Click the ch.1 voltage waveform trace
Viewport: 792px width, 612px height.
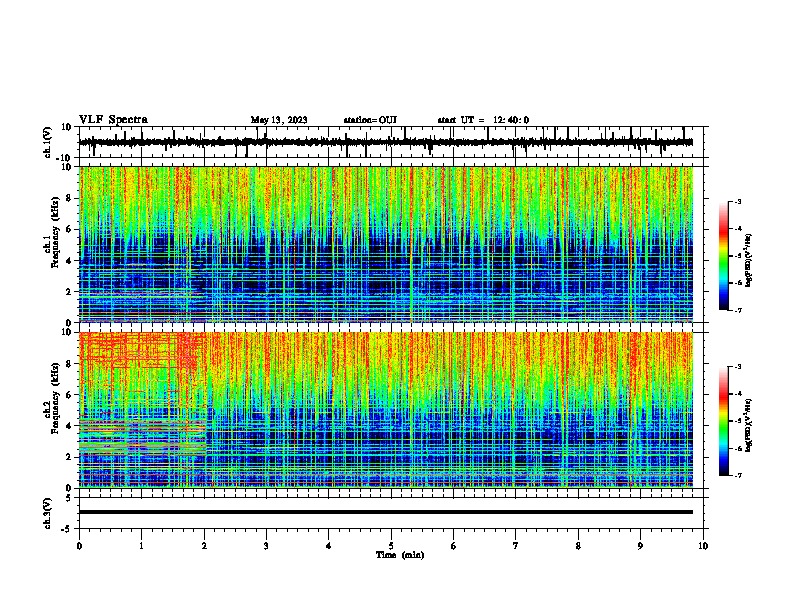coord(386,142)
